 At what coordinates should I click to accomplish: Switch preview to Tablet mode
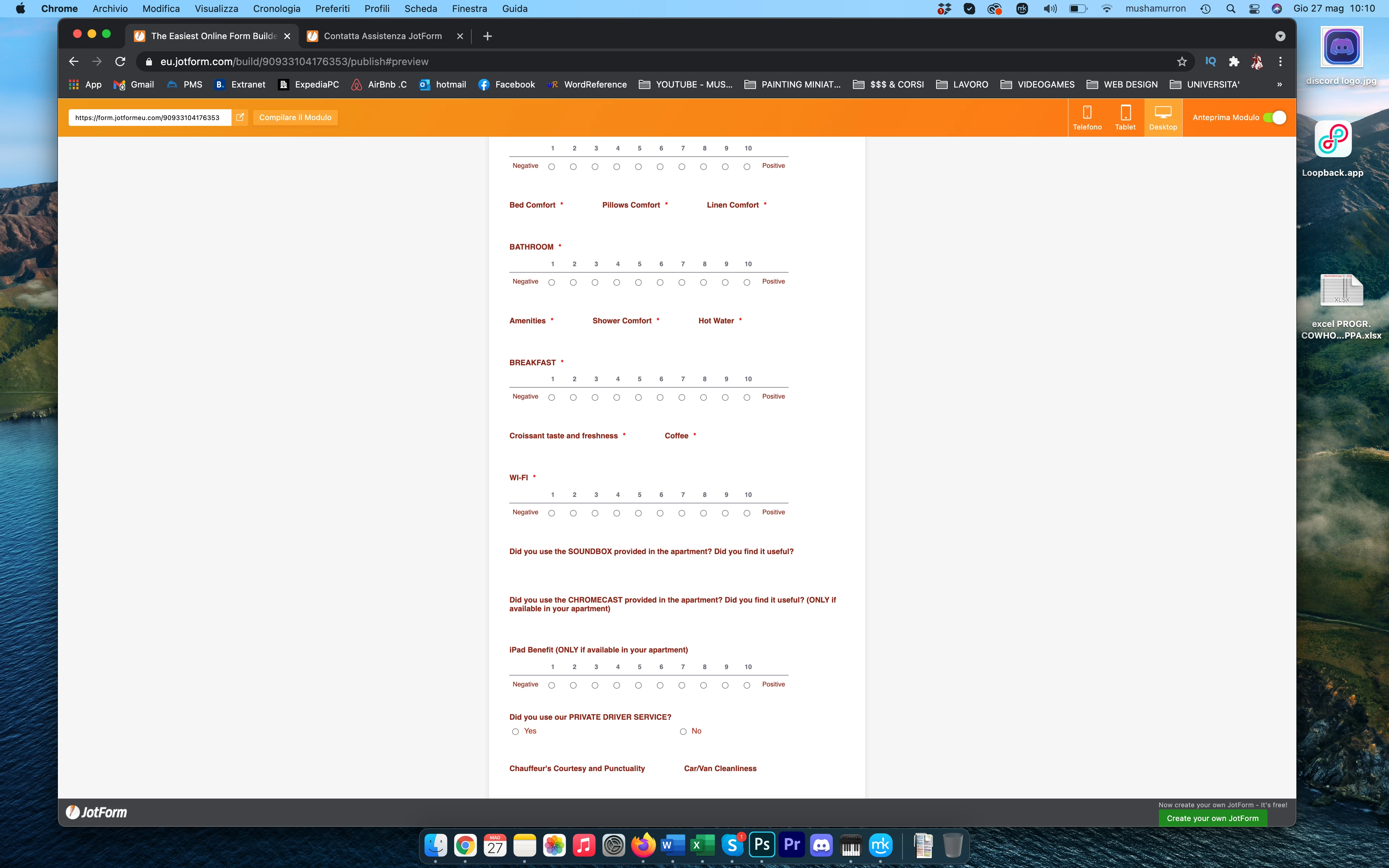tap(1125, 118)
